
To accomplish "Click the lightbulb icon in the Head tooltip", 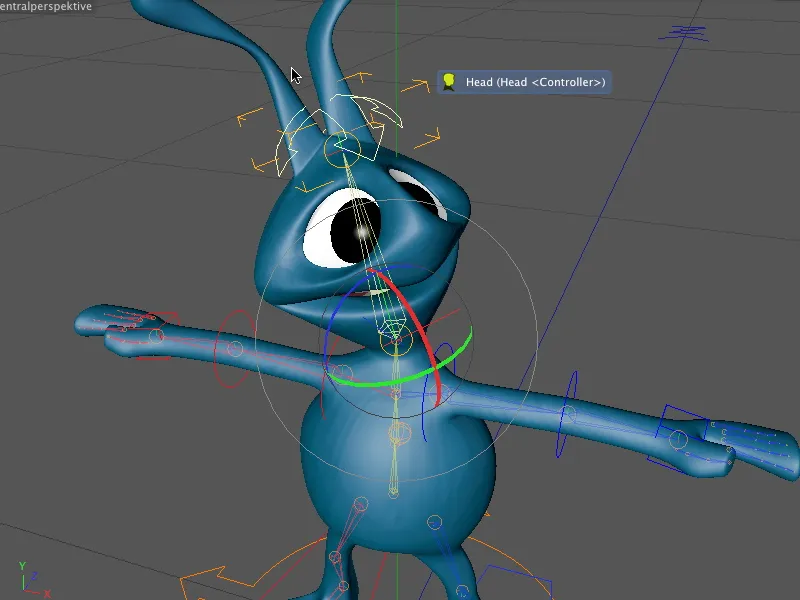I will click(x=449, y=82).
